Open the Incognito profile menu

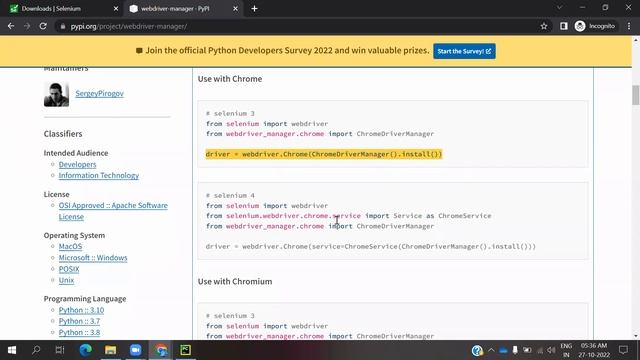[x=595, y=26]
